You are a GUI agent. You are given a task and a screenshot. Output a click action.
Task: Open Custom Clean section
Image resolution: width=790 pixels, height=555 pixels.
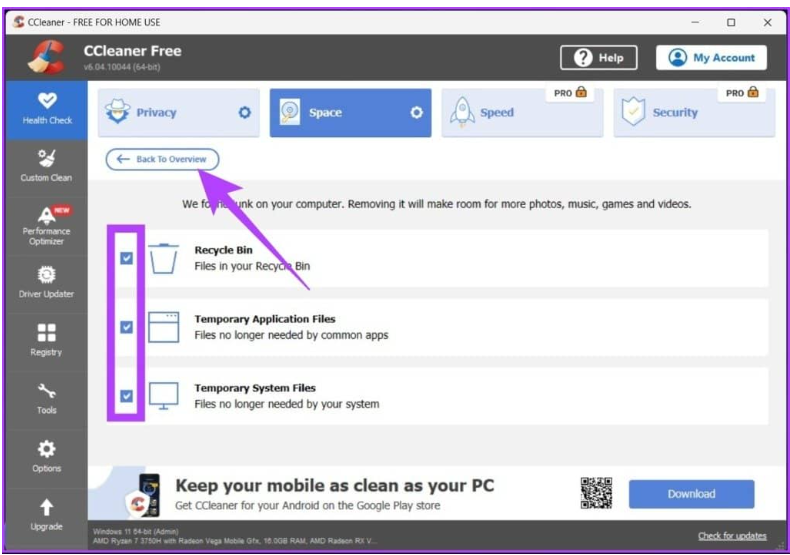click(x=47, y=165)
